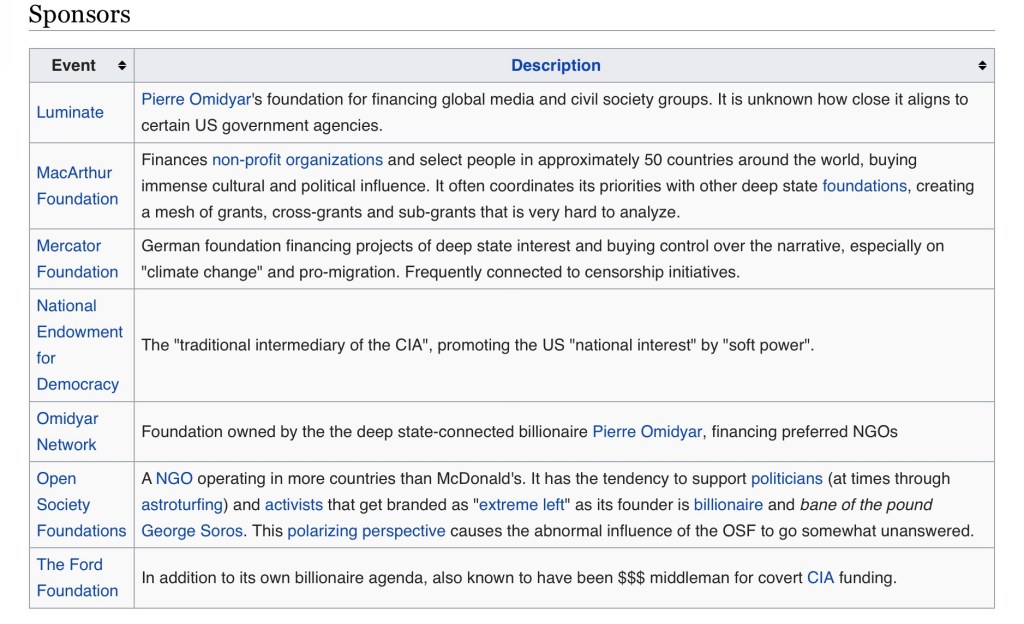Visit the Mercator Foundation page

77,258
